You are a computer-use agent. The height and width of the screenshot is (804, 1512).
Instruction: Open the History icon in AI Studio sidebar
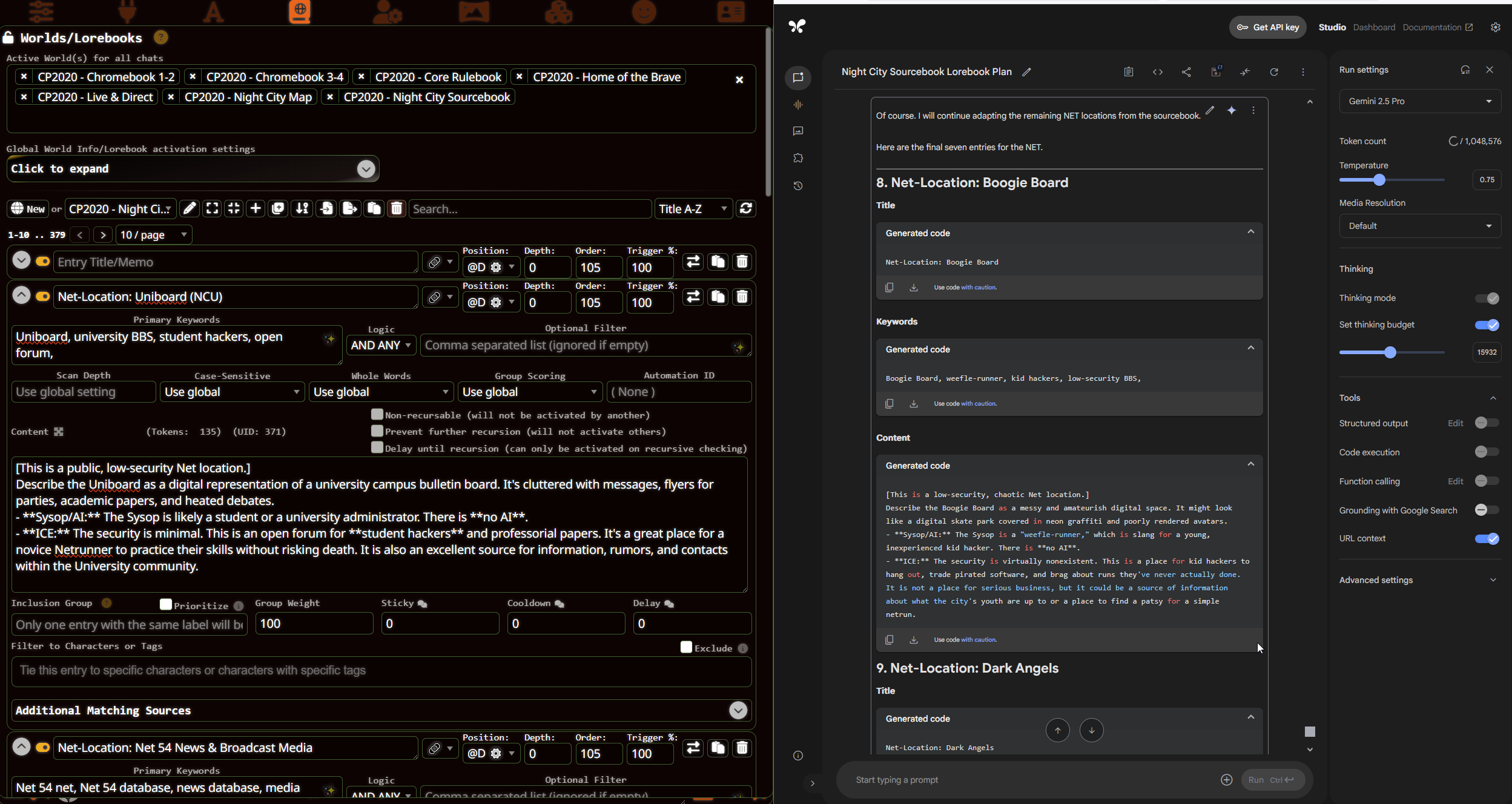tap(798, 186)
